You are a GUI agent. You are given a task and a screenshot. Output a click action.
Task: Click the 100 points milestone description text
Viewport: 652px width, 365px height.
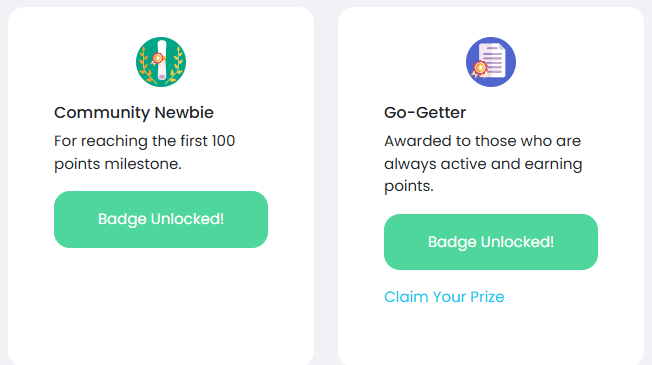145,152
